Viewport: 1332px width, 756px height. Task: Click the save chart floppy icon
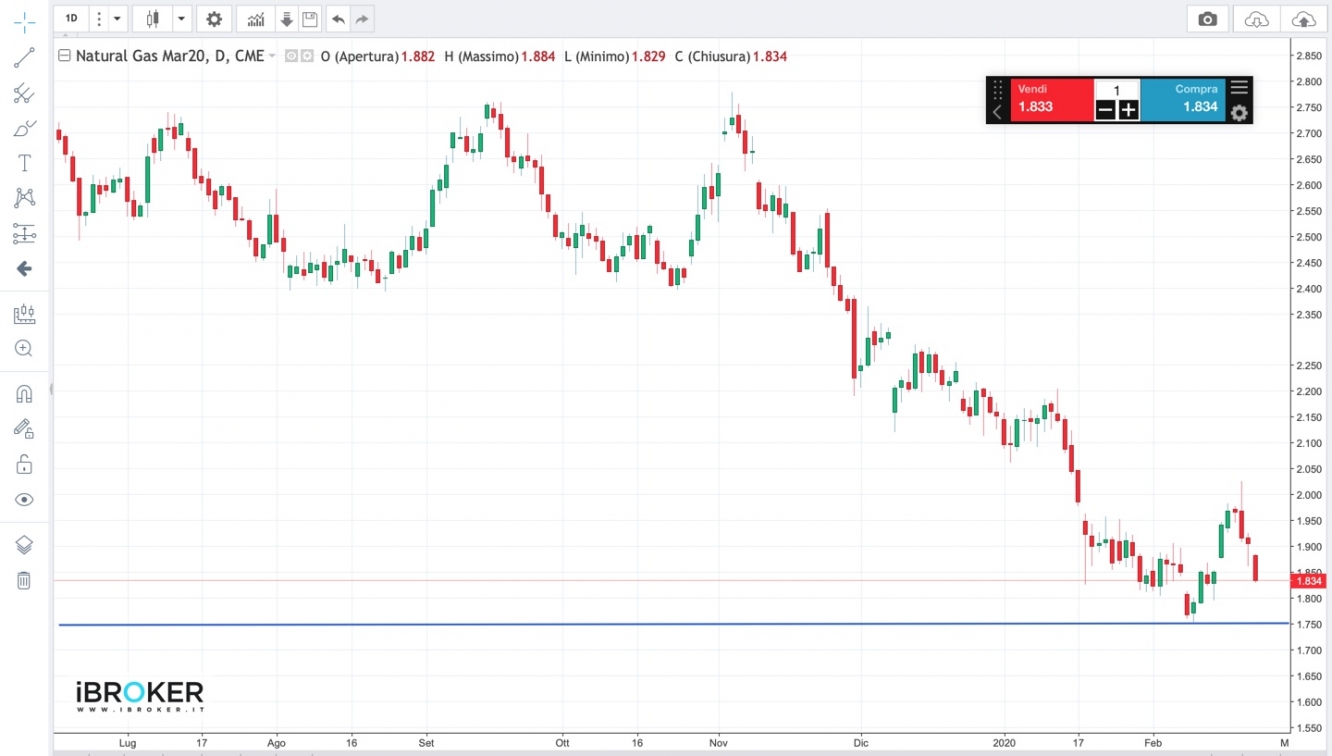click(x=310, y=18)
